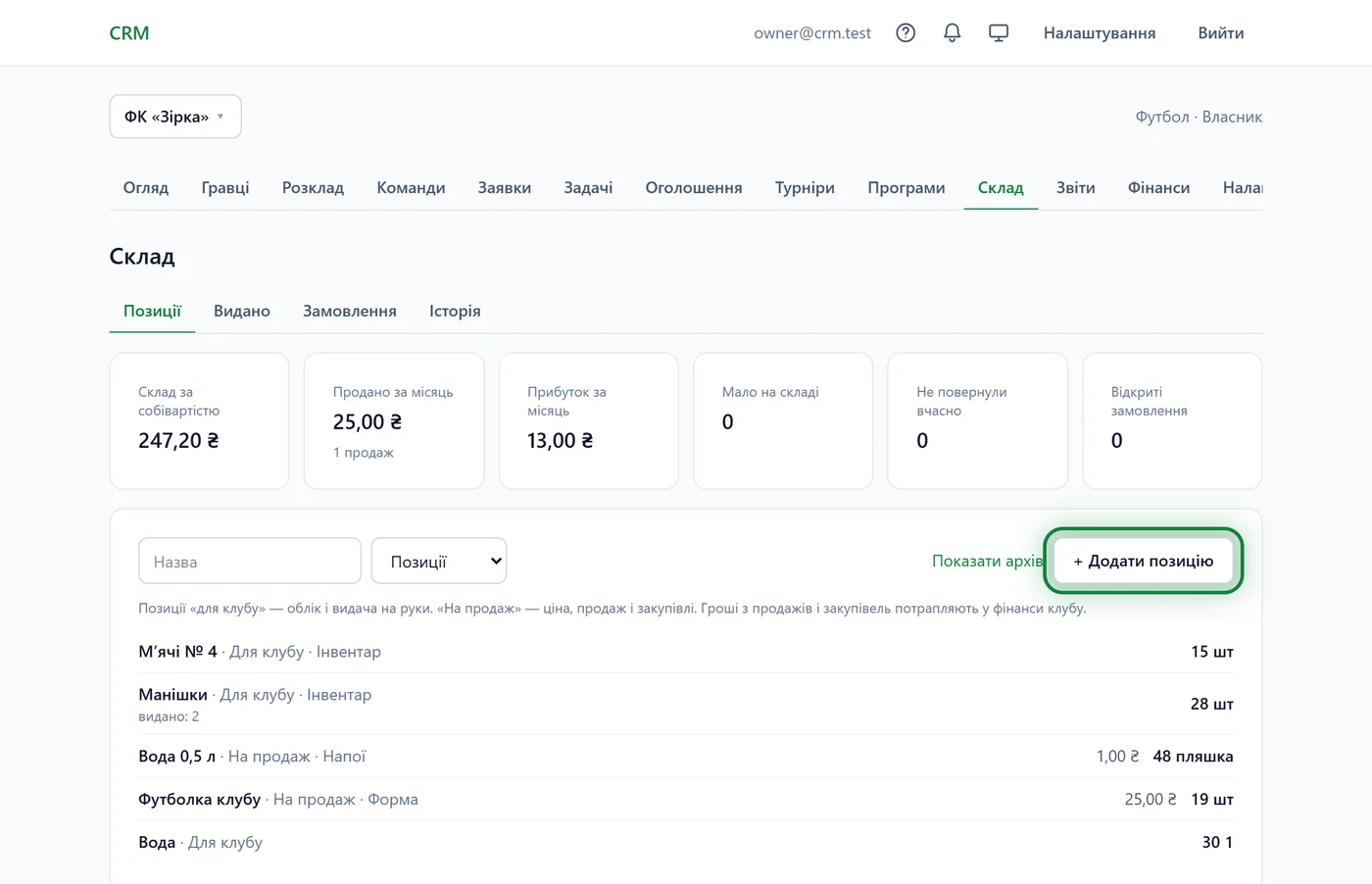Click the monitor display icon in header
The width and height of the screenshot is (1372, 884).
click(x=999, y=33)
